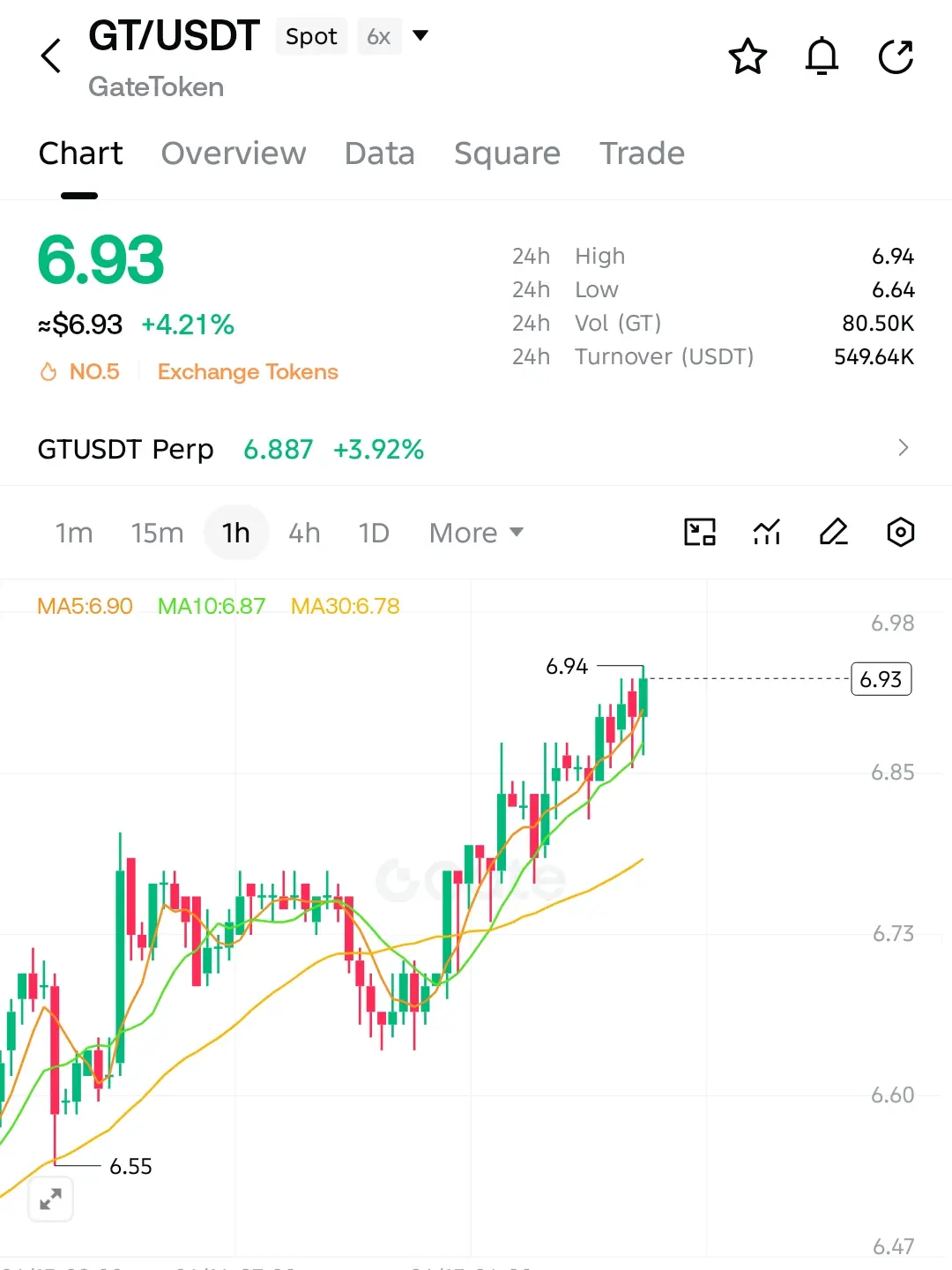Open the NO.5 ranking link

[94, 372]
